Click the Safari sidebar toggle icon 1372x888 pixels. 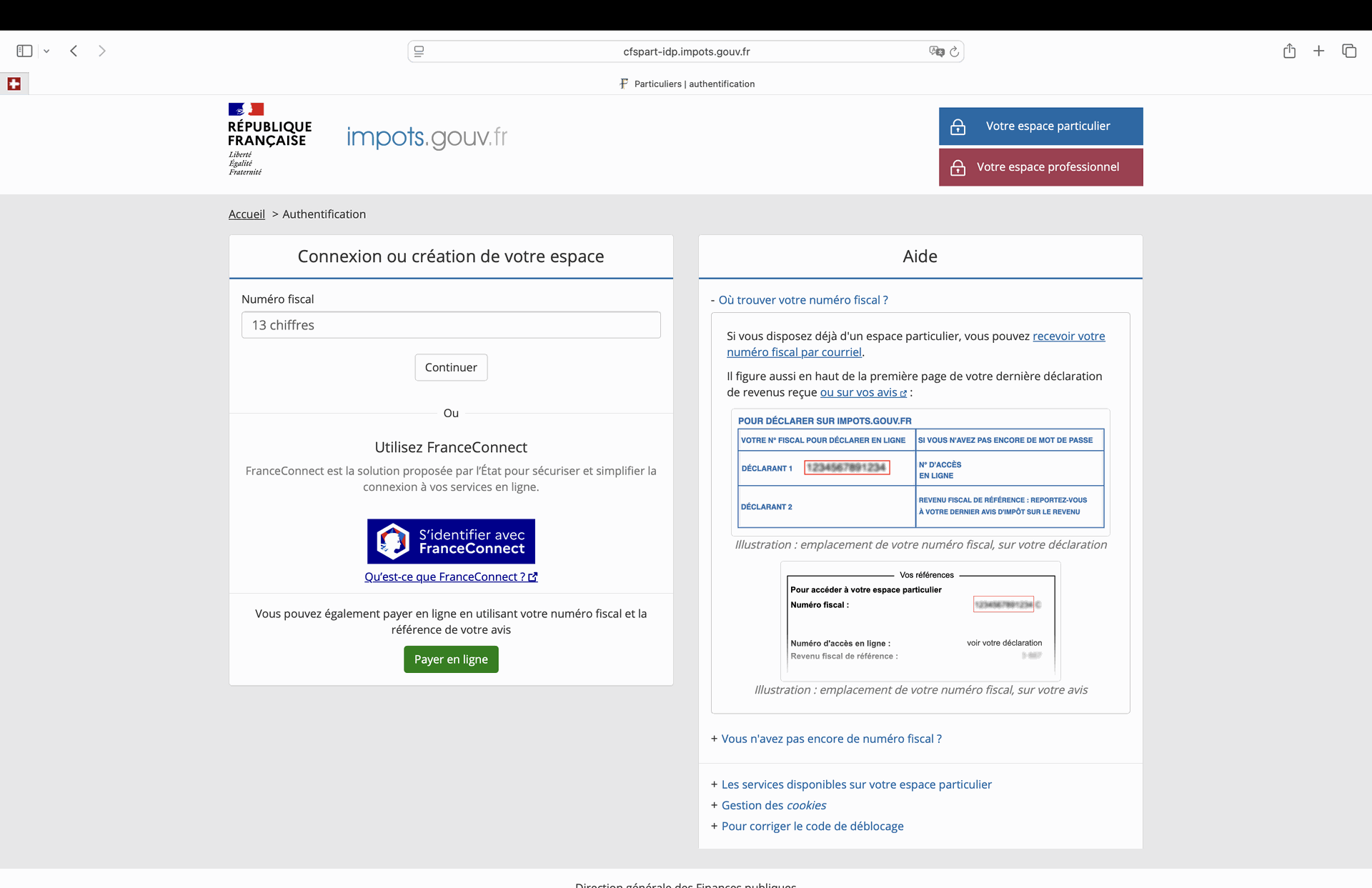24,51
